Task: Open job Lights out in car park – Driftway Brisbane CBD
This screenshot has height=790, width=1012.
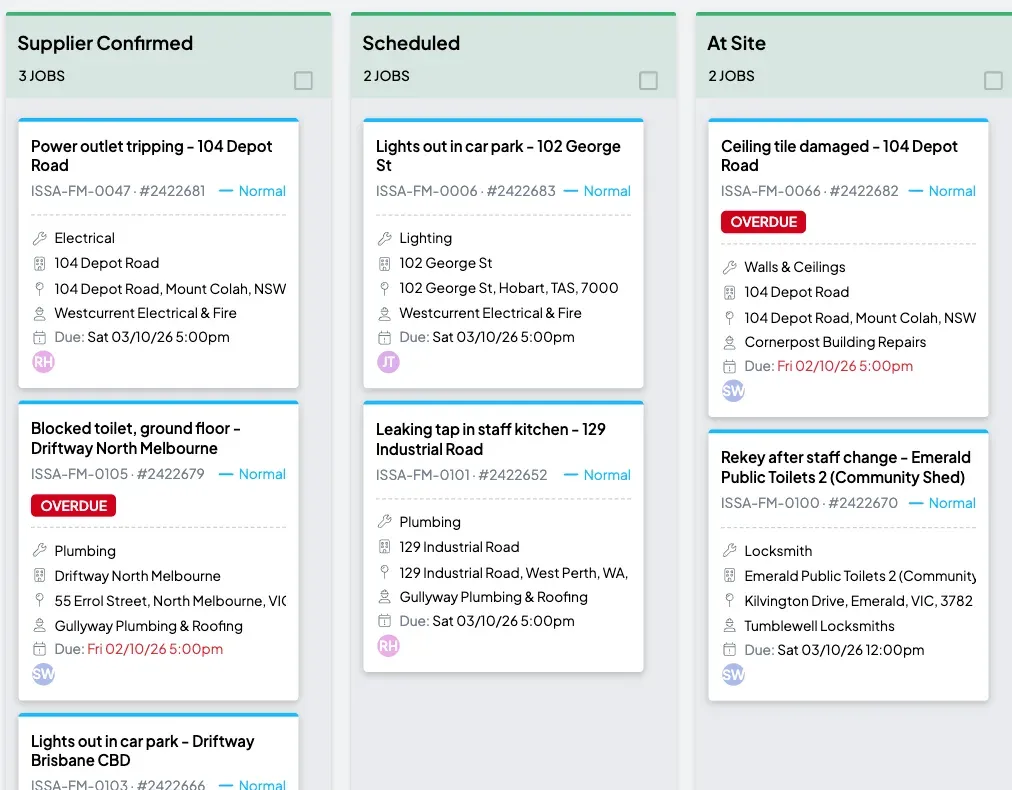Action: tap(143, 751)
